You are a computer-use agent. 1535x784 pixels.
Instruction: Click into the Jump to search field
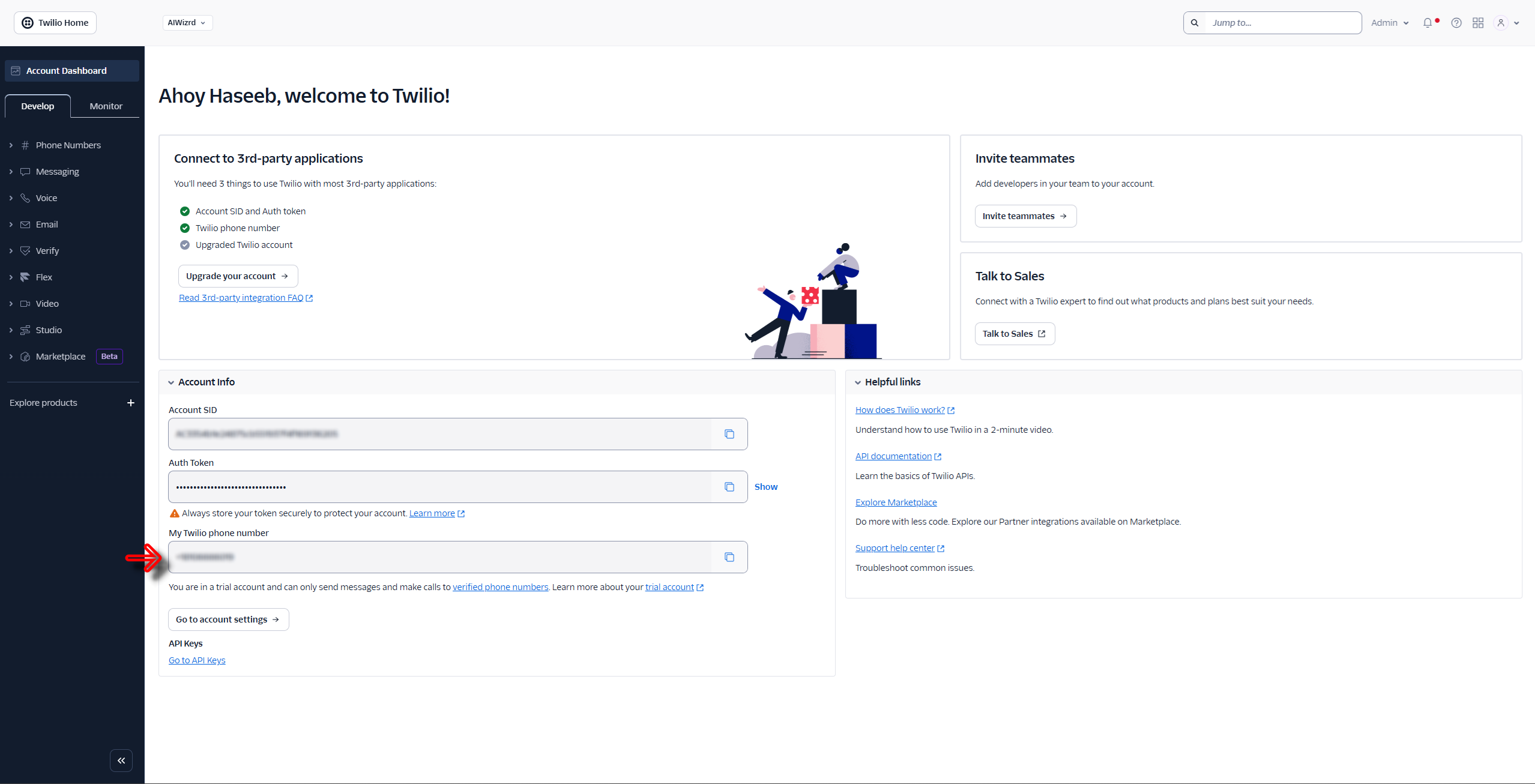click(1282, 23)
